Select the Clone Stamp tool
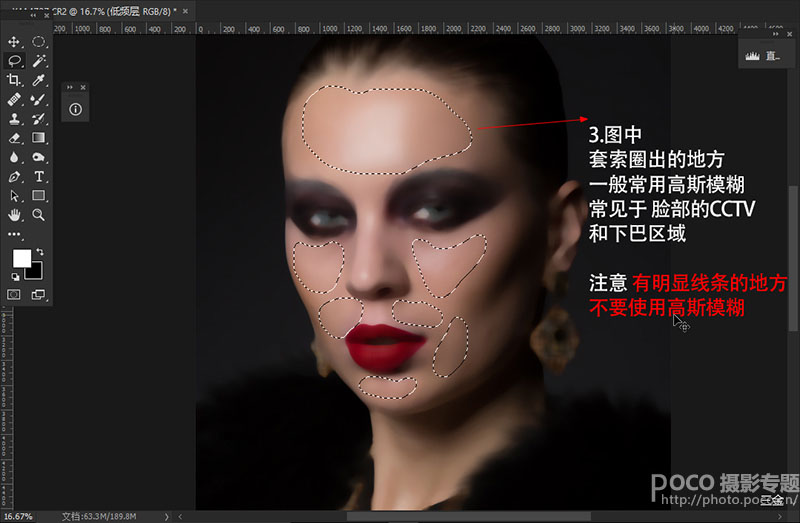This screenshot has width=800, height=523. point(14,119)
